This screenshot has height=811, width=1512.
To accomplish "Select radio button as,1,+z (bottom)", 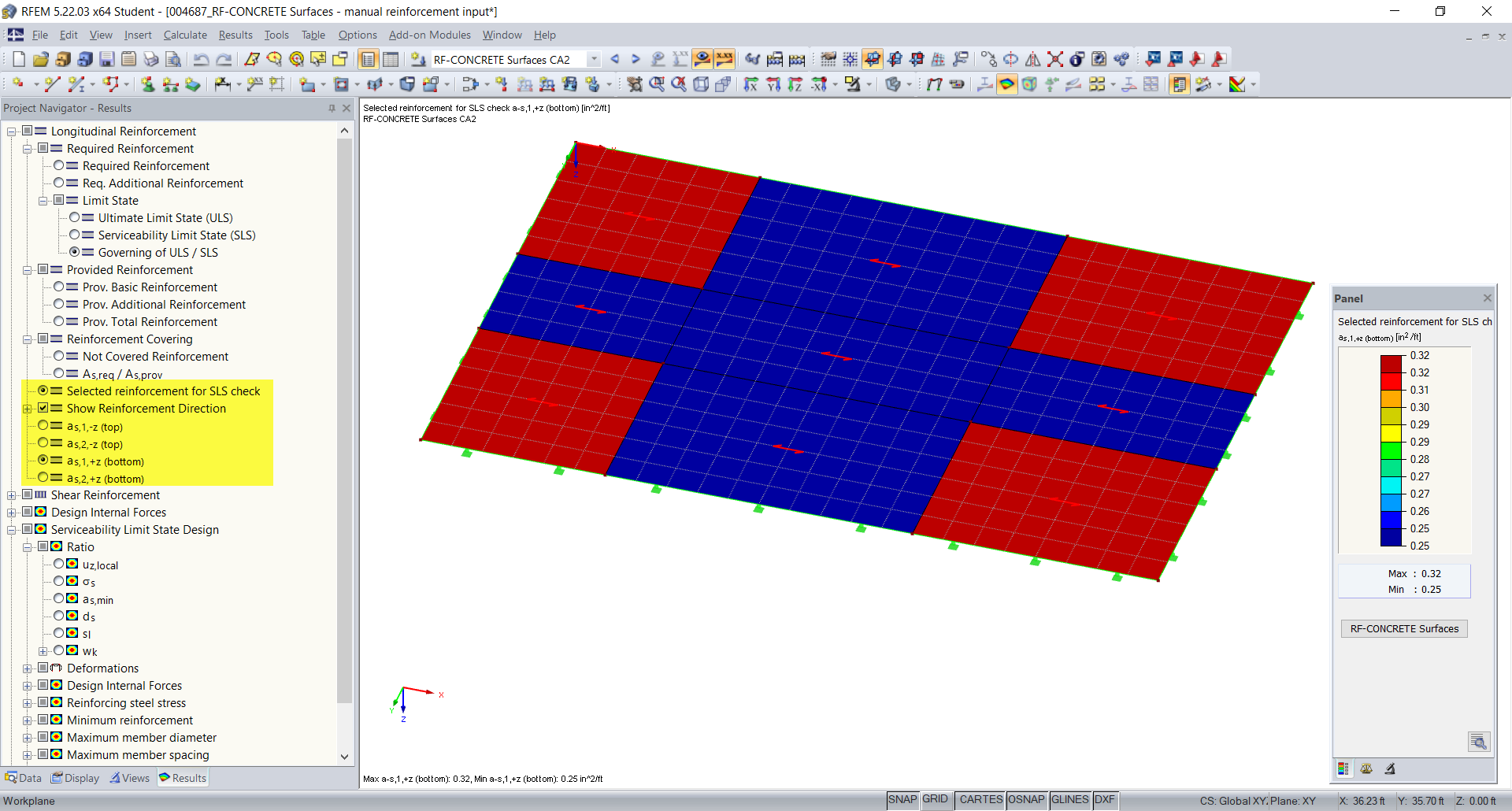I will 43,461.
